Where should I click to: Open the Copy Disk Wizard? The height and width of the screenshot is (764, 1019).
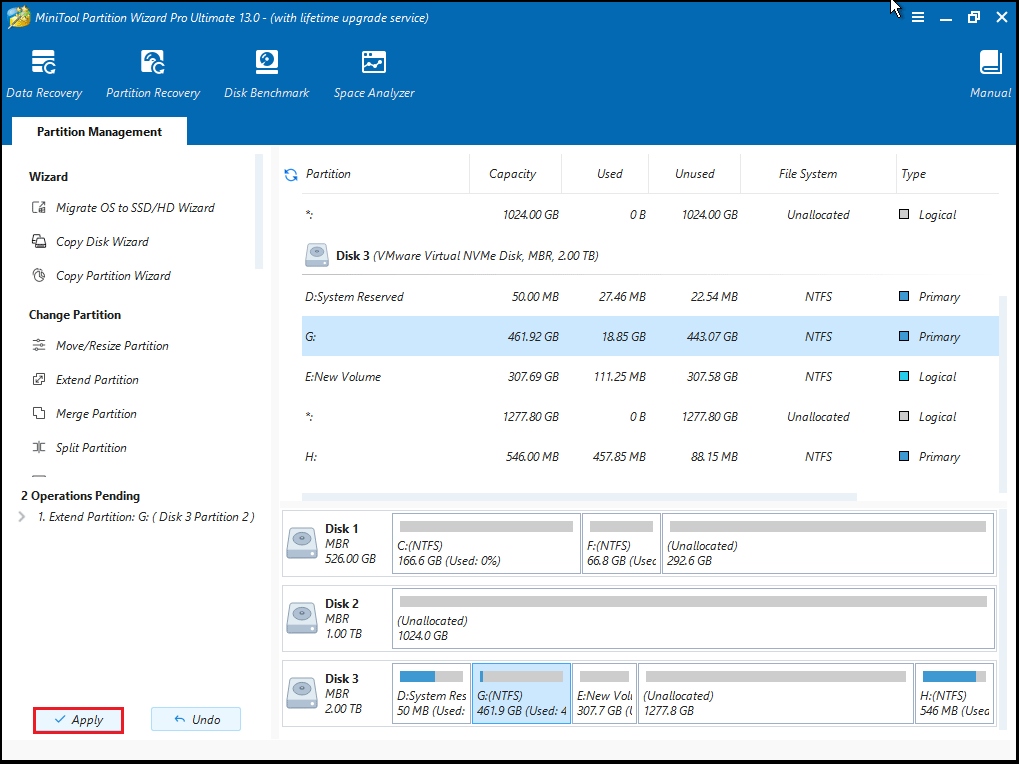(x=105, y=241)
